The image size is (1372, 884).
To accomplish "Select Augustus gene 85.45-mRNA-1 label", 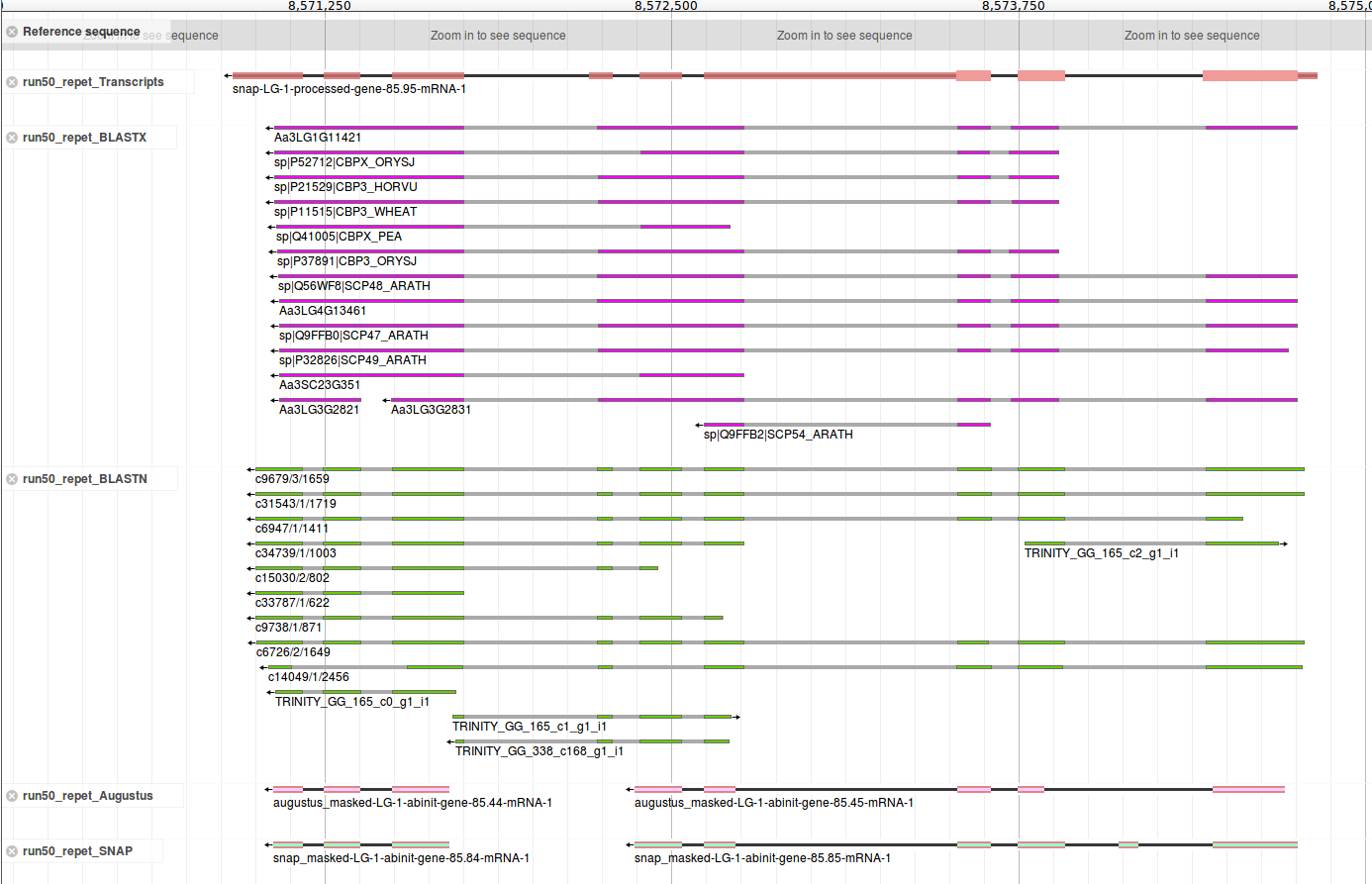I will tap(774, 803).
